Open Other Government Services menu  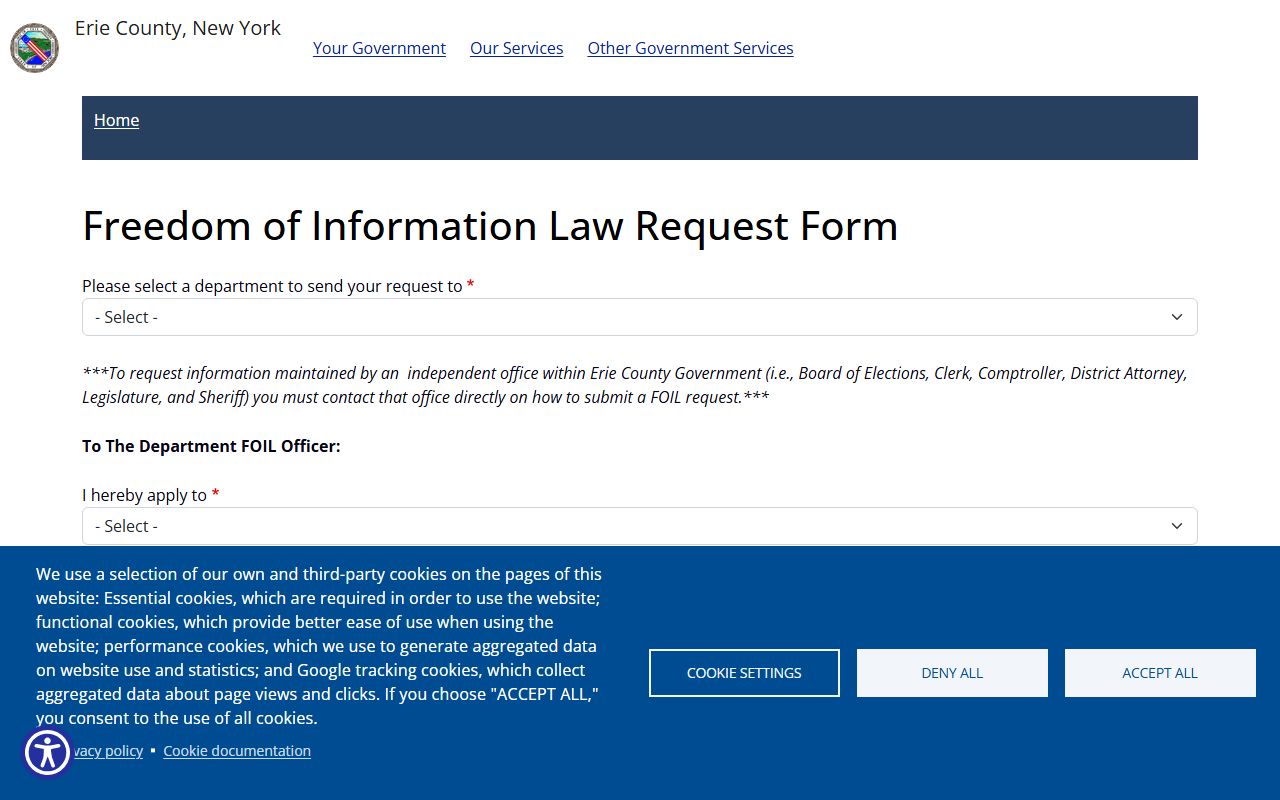coord(690,48)
